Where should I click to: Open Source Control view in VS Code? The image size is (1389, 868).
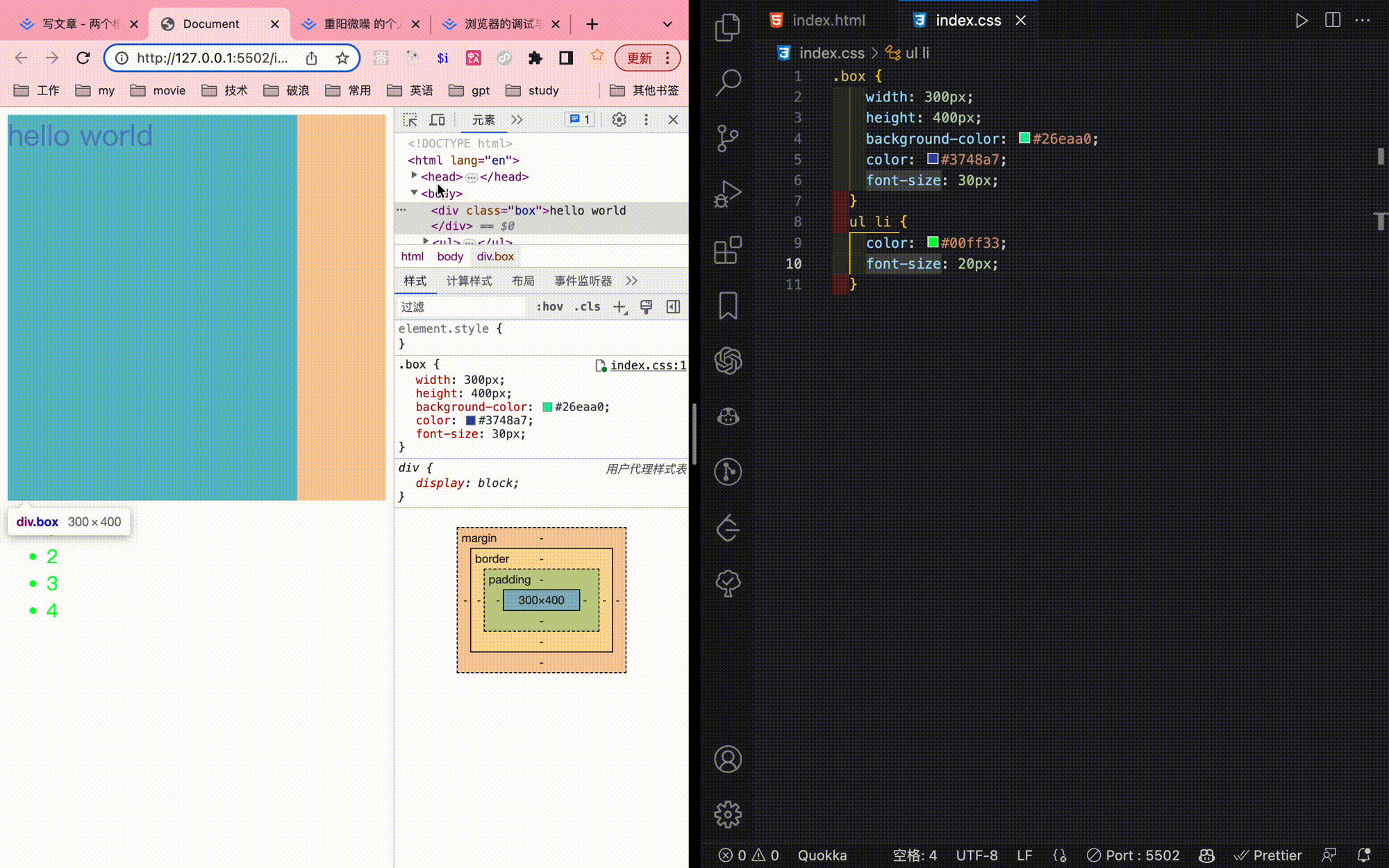coord(727,137)
